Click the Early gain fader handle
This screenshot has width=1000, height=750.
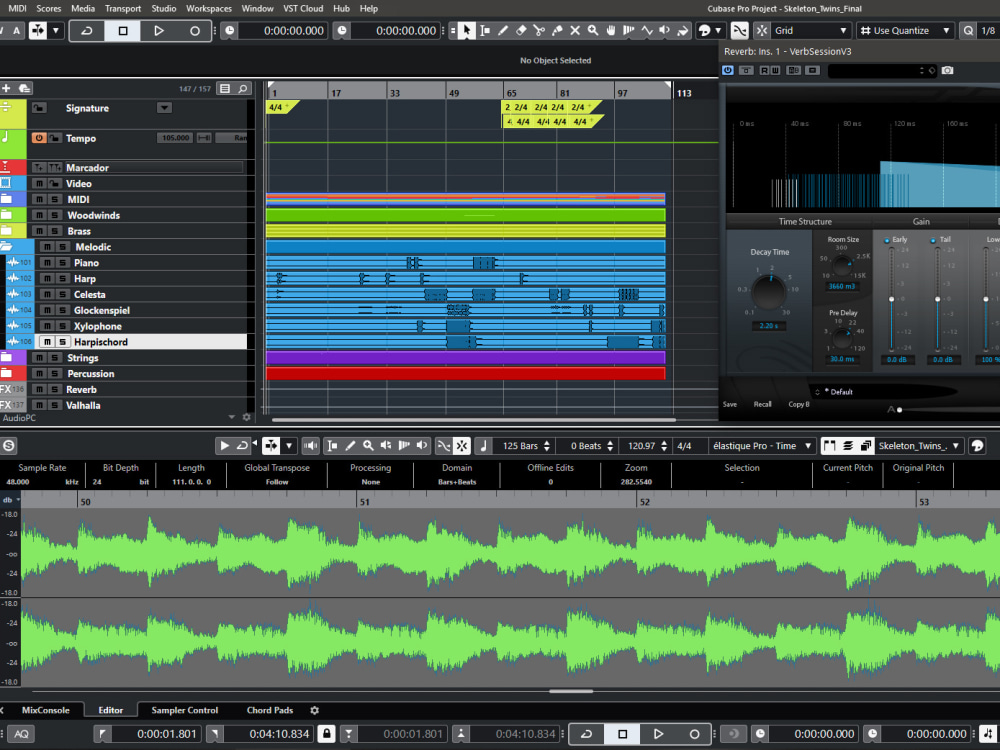coord(892,299)
